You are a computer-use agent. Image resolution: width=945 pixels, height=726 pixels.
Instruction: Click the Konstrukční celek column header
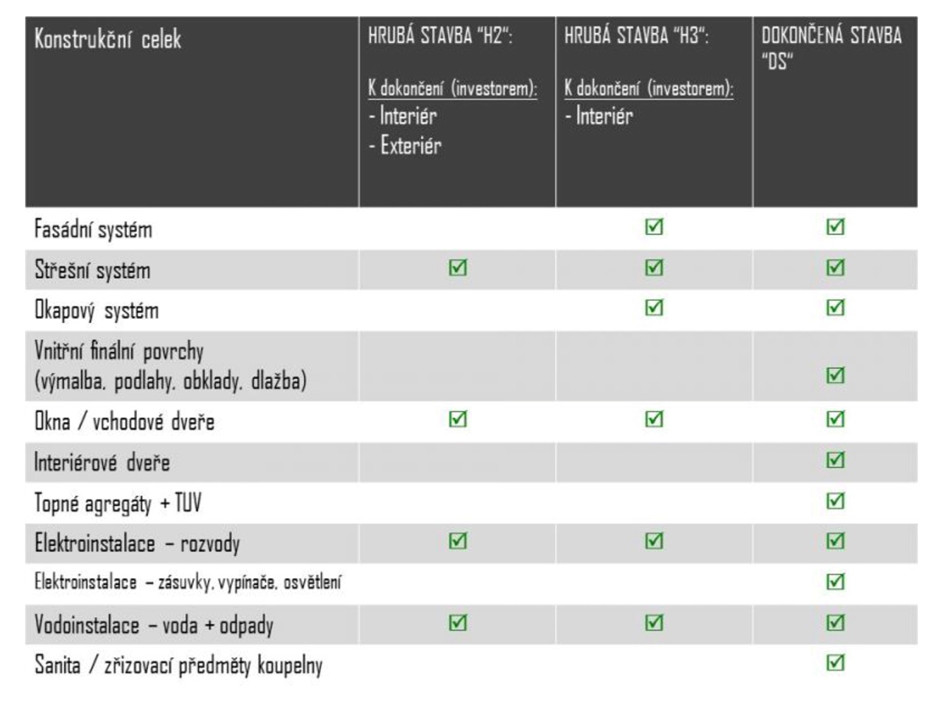tap(108, 39)
